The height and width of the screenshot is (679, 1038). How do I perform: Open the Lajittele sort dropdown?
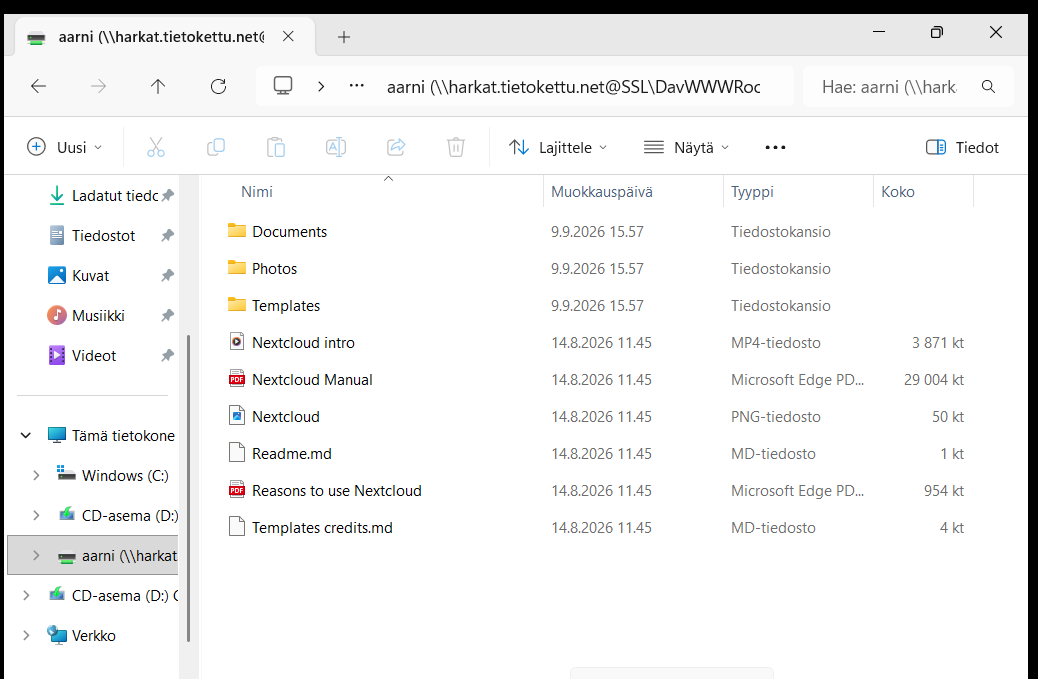pos(557,147)
